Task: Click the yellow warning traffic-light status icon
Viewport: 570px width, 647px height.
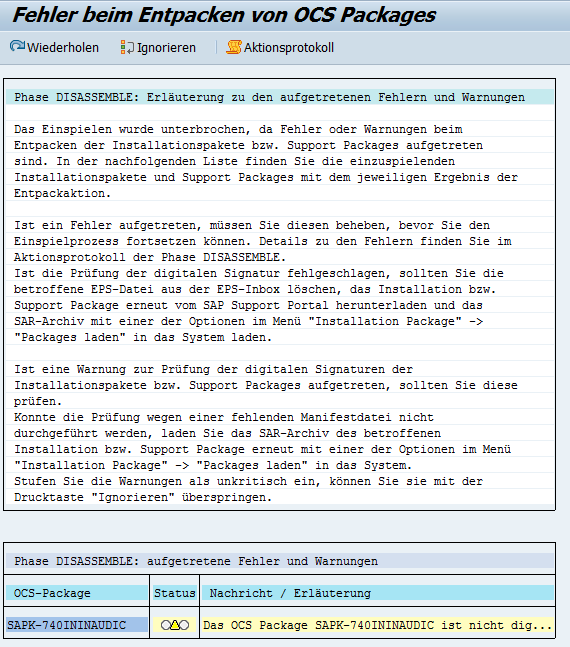Action: pos(175,625)
